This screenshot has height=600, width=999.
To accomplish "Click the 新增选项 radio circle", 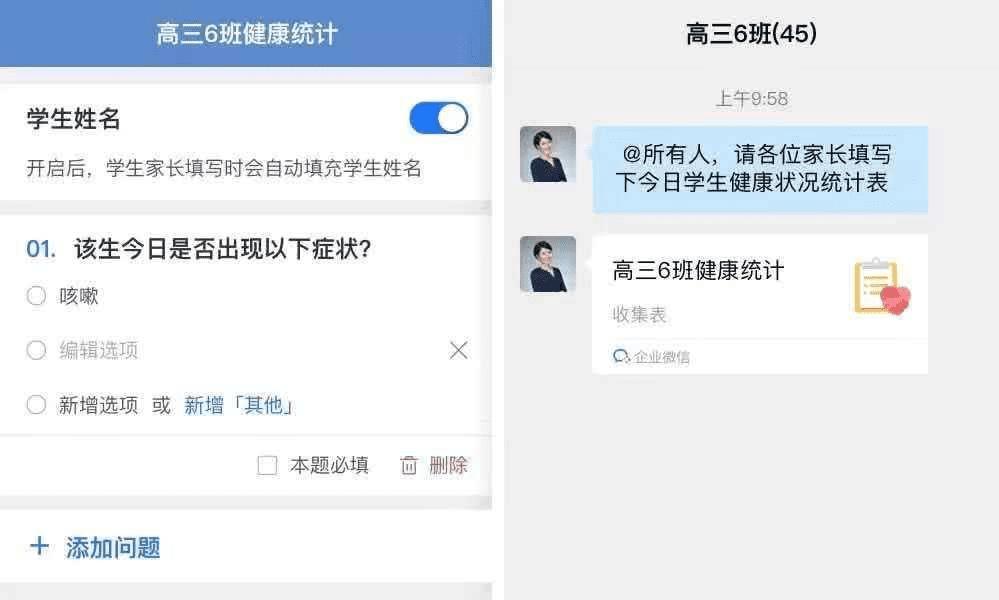I will click(x=36, y=404).
